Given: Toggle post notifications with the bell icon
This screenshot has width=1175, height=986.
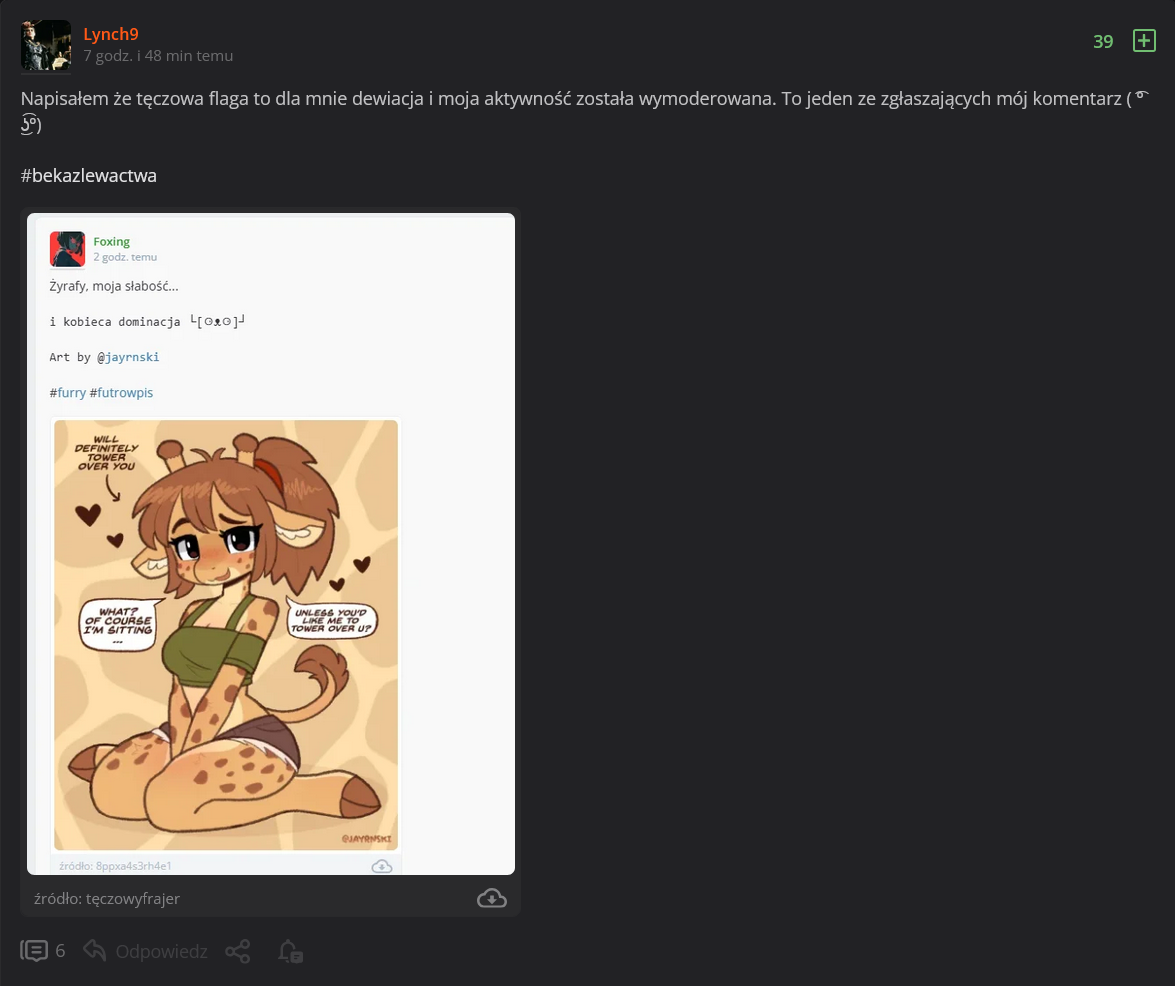Looking at the screenshot, I should (290, 950).
